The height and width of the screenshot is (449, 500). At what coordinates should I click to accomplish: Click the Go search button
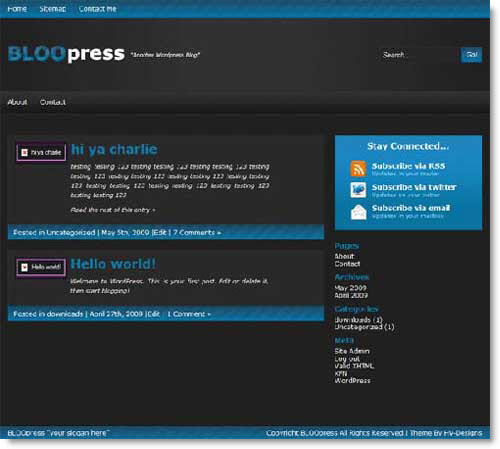tap(471, 55)
